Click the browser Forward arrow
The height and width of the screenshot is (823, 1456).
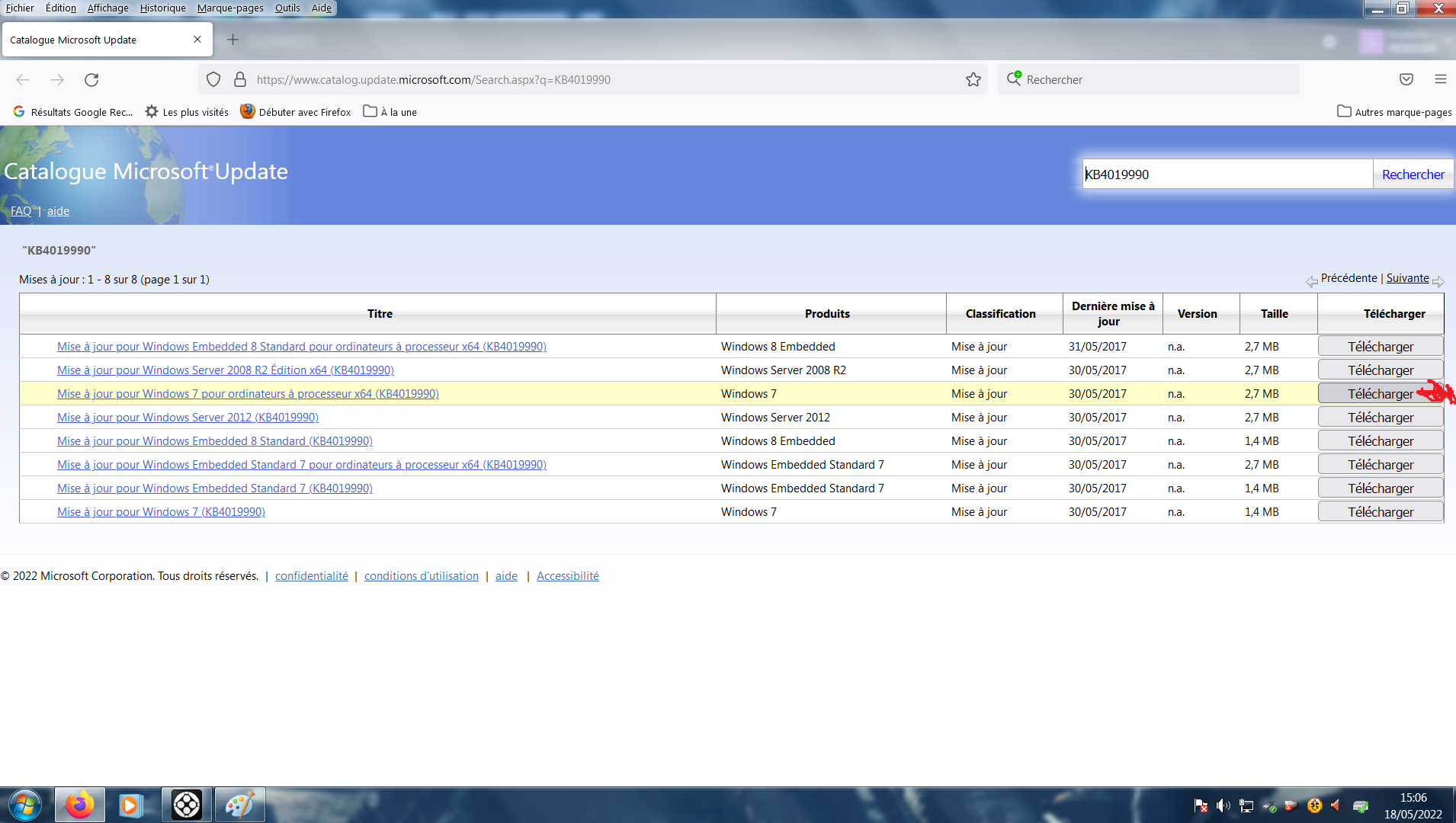(x=57, y=79)
